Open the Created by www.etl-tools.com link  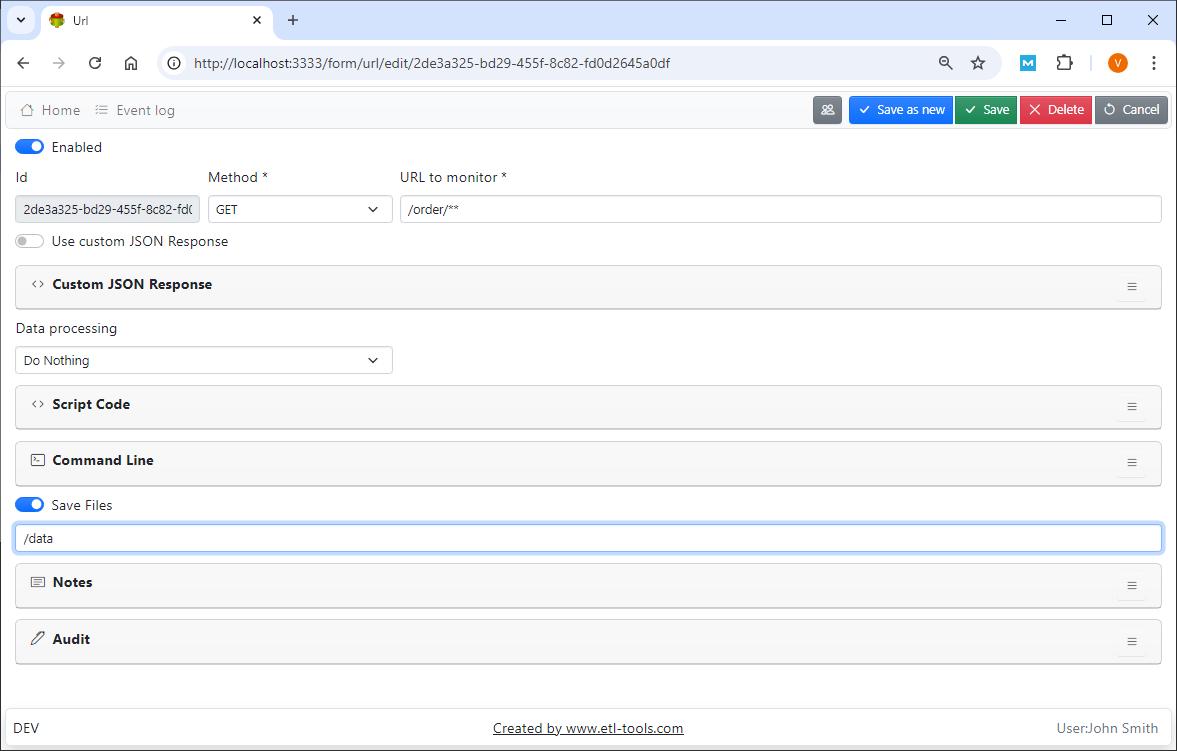click(x=588, y=728)
